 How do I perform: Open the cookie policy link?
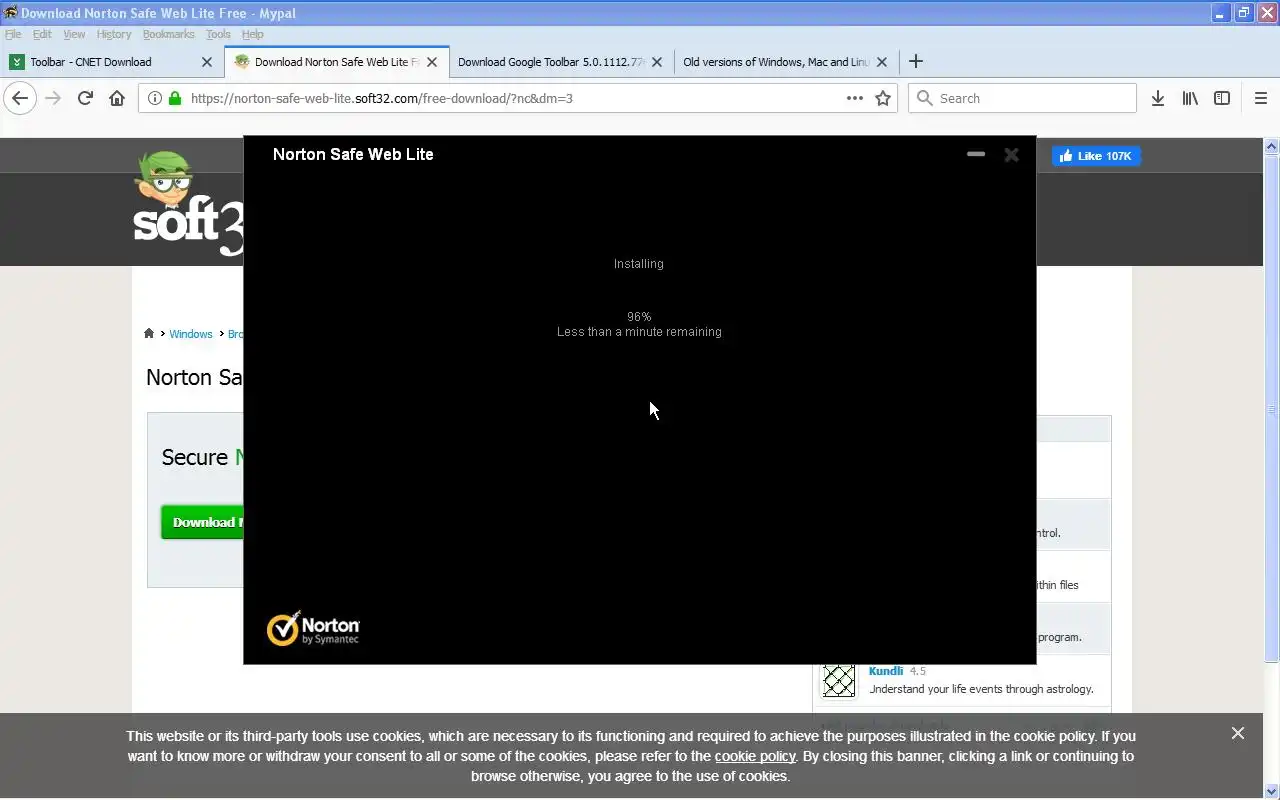pos(755,756)
